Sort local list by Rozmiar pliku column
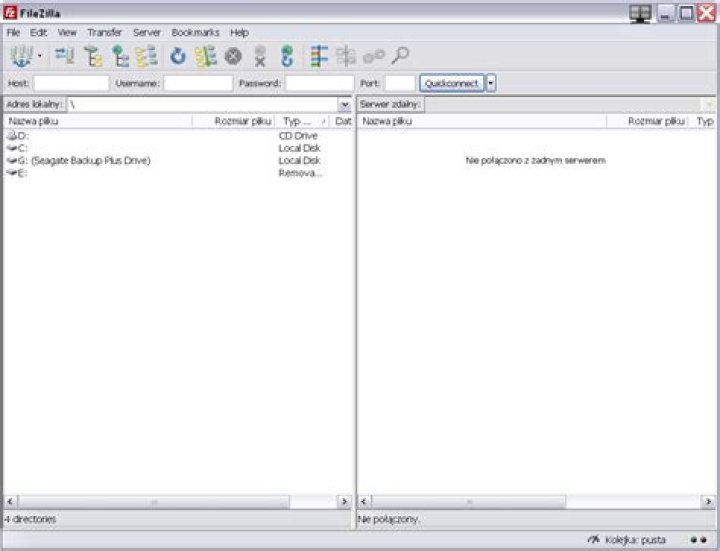 (233, 121)
